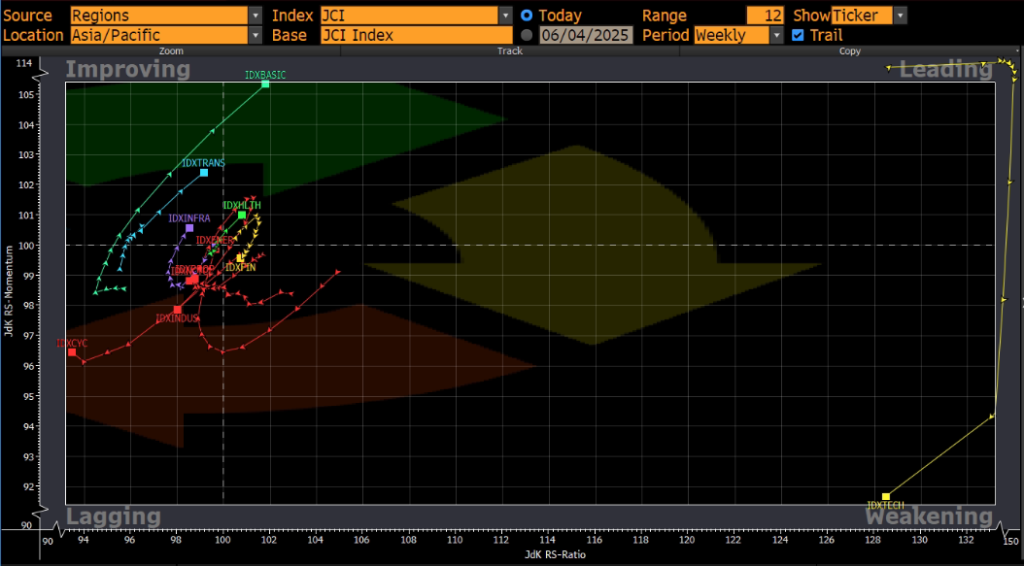Open the Copy toolbar section
Viewport: 1024px width, 566px height.
850,51
